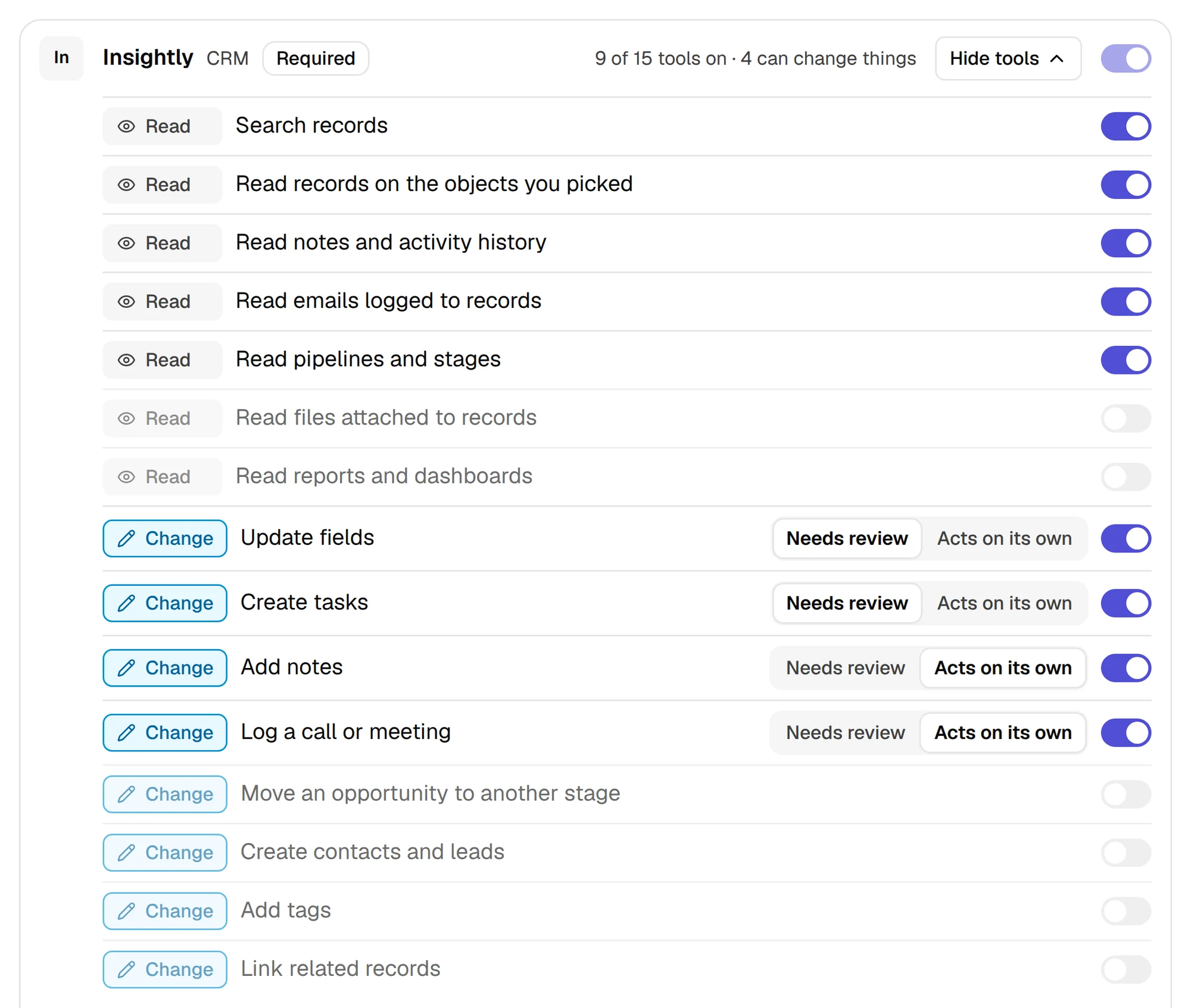Select Needs review for Update fields
1191x1008 pixels.
(847, 538)
